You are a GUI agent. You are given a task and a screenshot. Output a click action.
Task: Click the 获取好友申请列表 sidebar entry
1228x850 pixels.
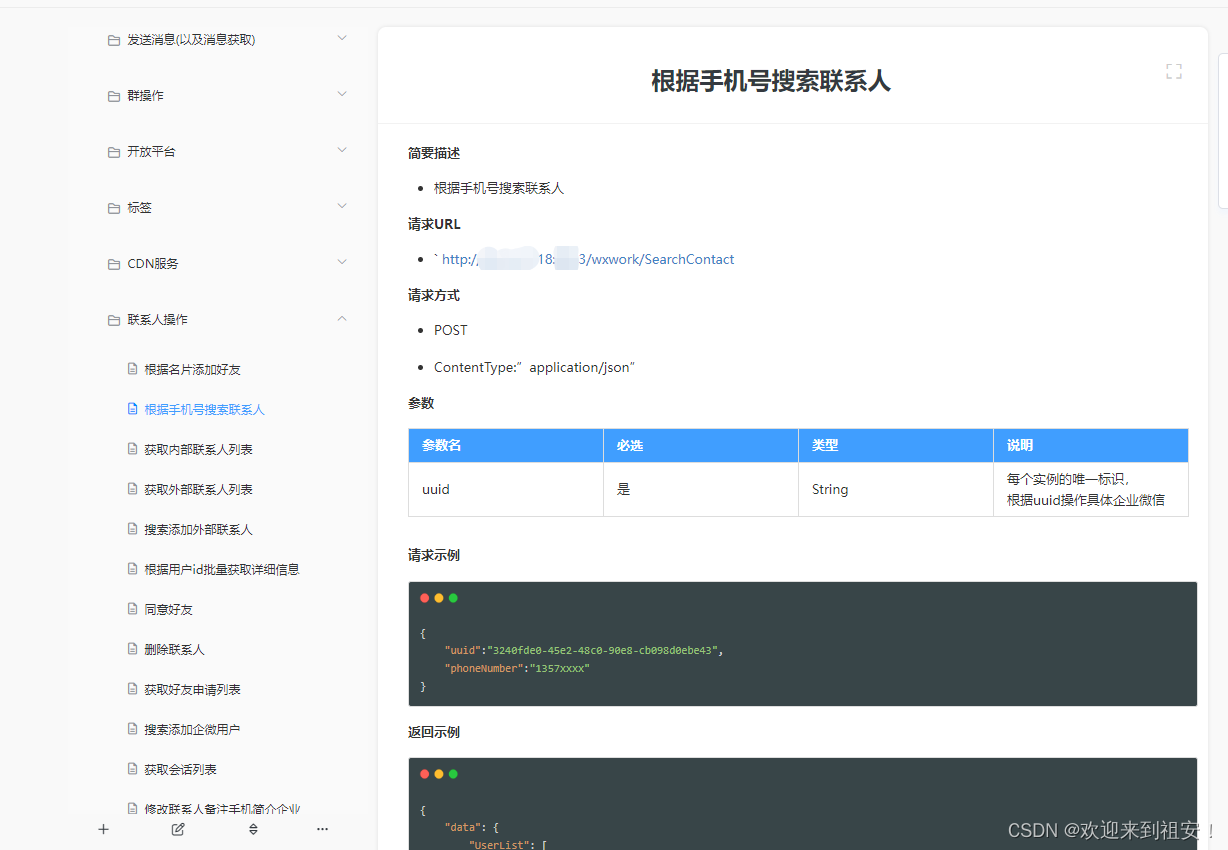190,689
